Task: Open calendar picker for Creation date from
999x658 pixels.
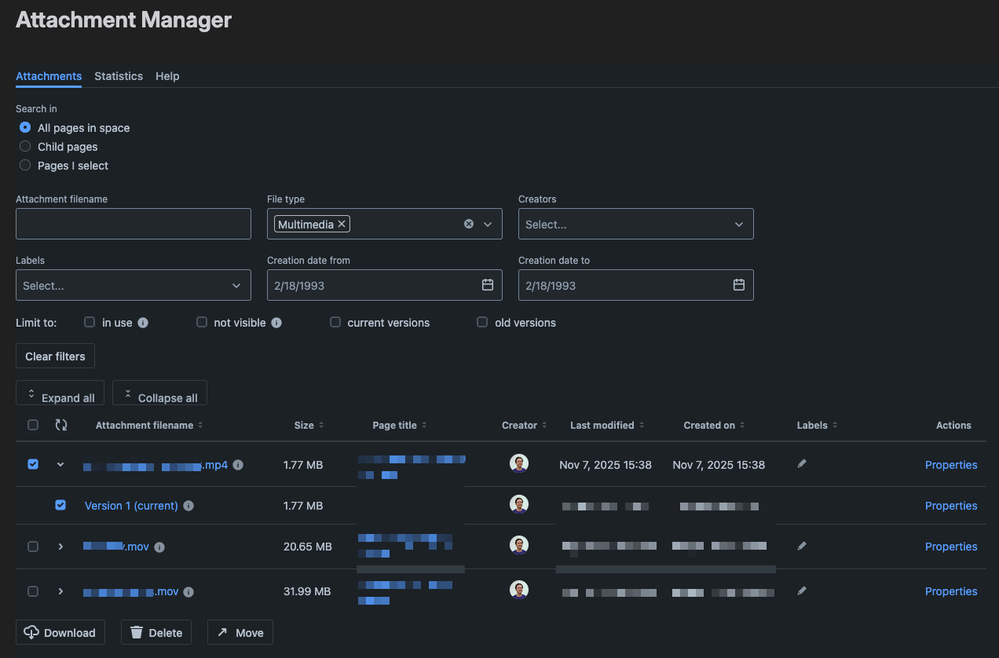Action: pos(487,285)
